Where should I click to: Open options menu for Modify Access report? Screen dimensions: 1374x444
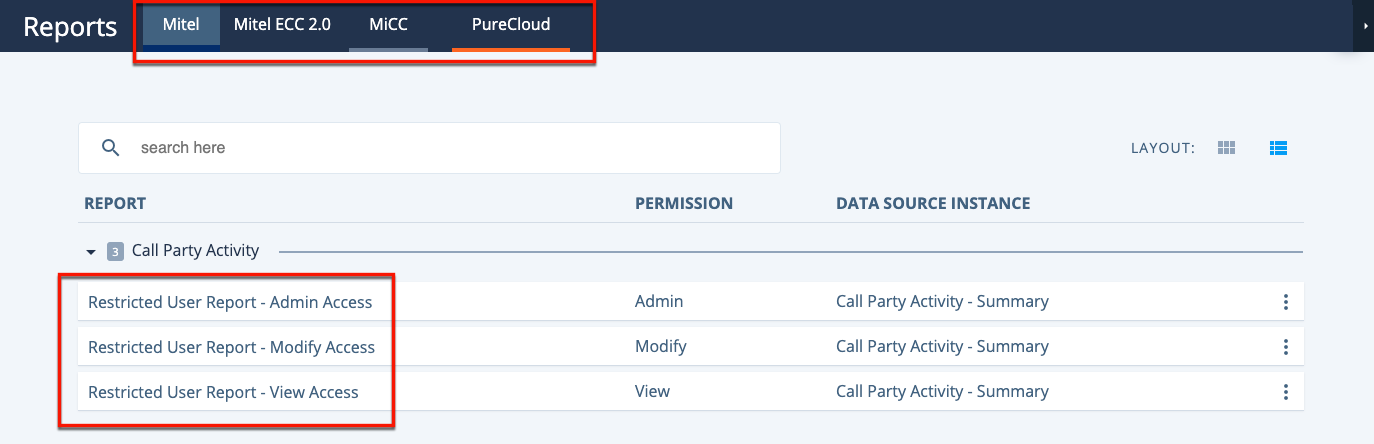coord(1286,347)
